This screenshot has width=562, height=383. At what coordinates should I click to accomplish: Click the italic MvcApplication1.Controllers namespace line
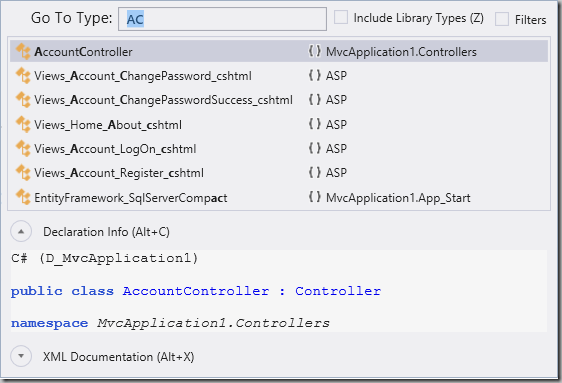coord(214,323)
